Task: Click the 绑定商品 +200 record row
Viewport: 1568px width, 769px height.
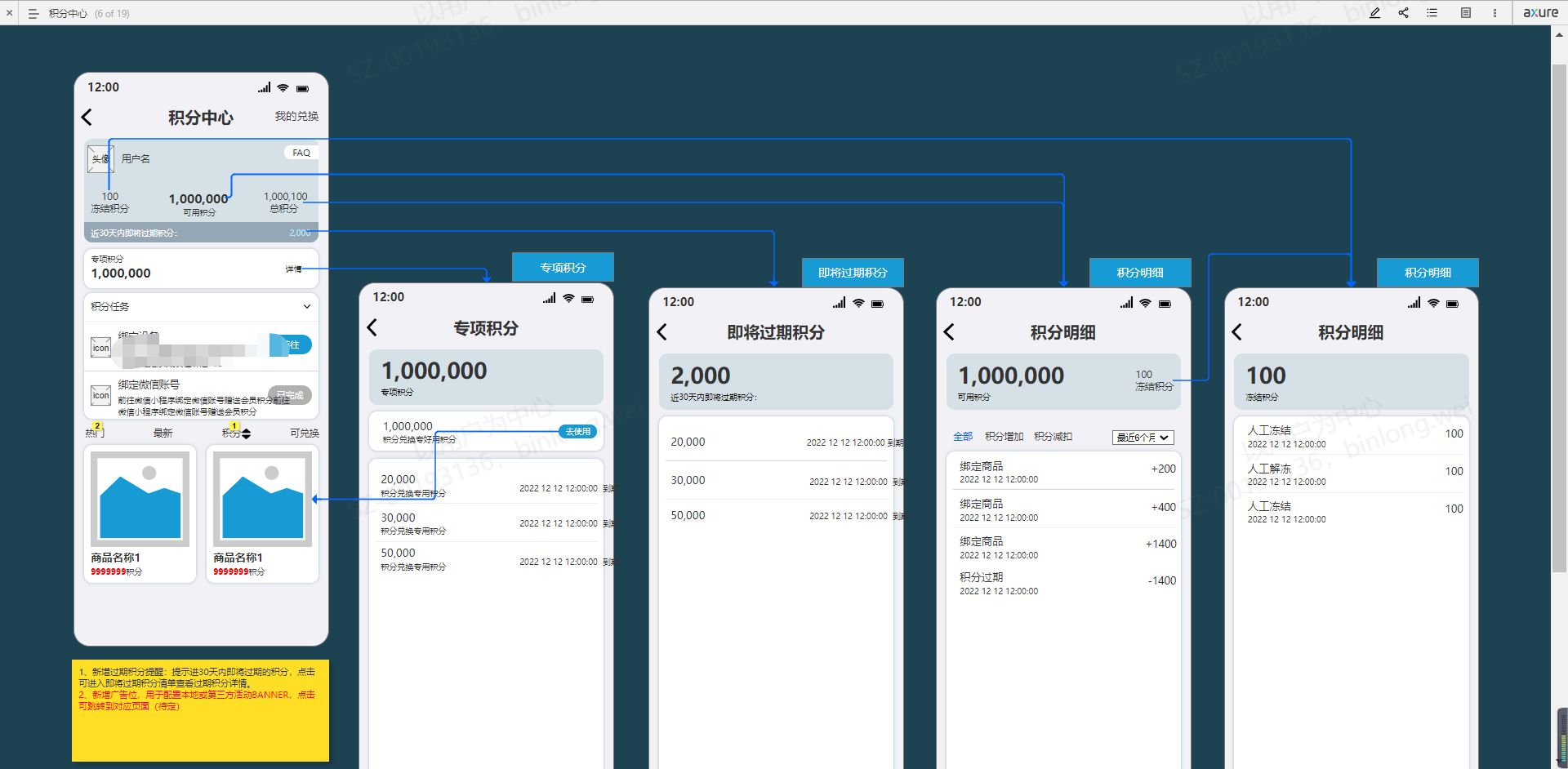Action: [x=1064, y=472]
